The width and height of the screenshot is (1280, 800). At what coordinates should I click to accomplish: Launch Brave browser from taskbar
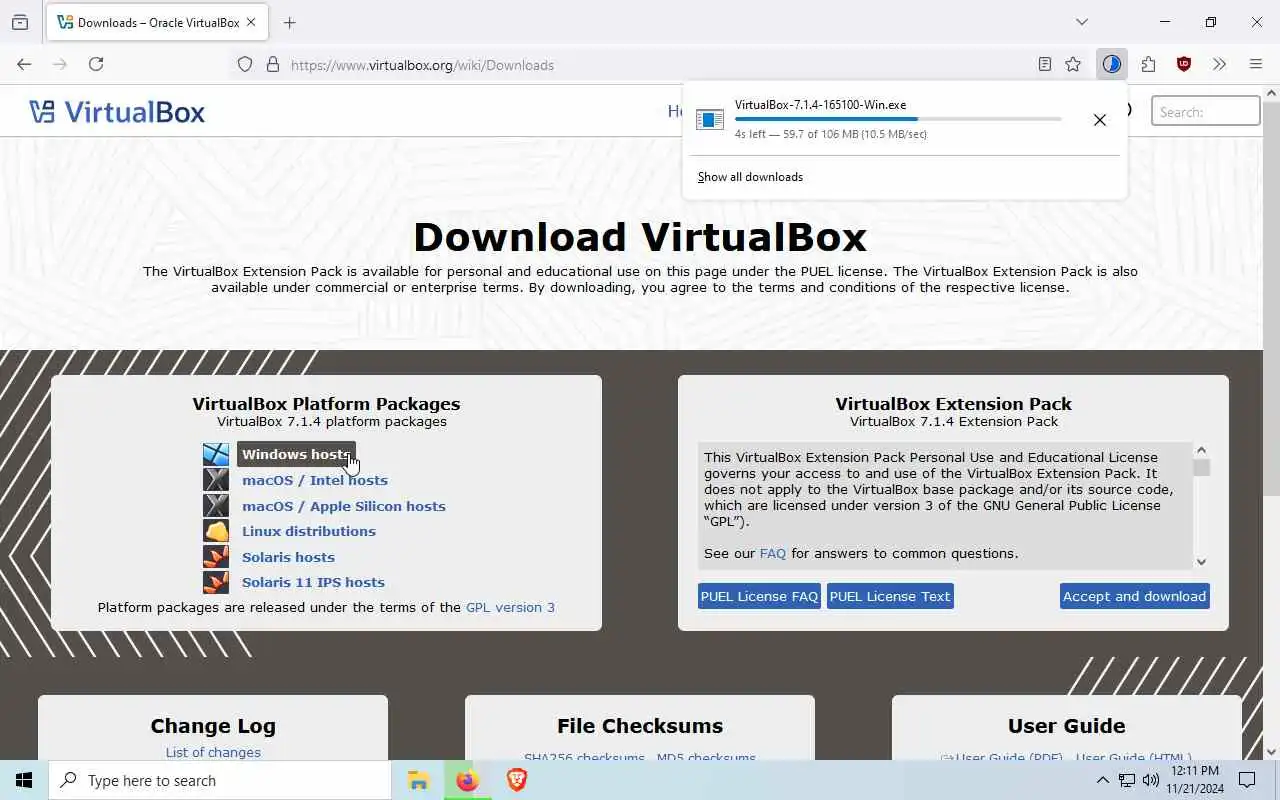[x=516, y=780]
